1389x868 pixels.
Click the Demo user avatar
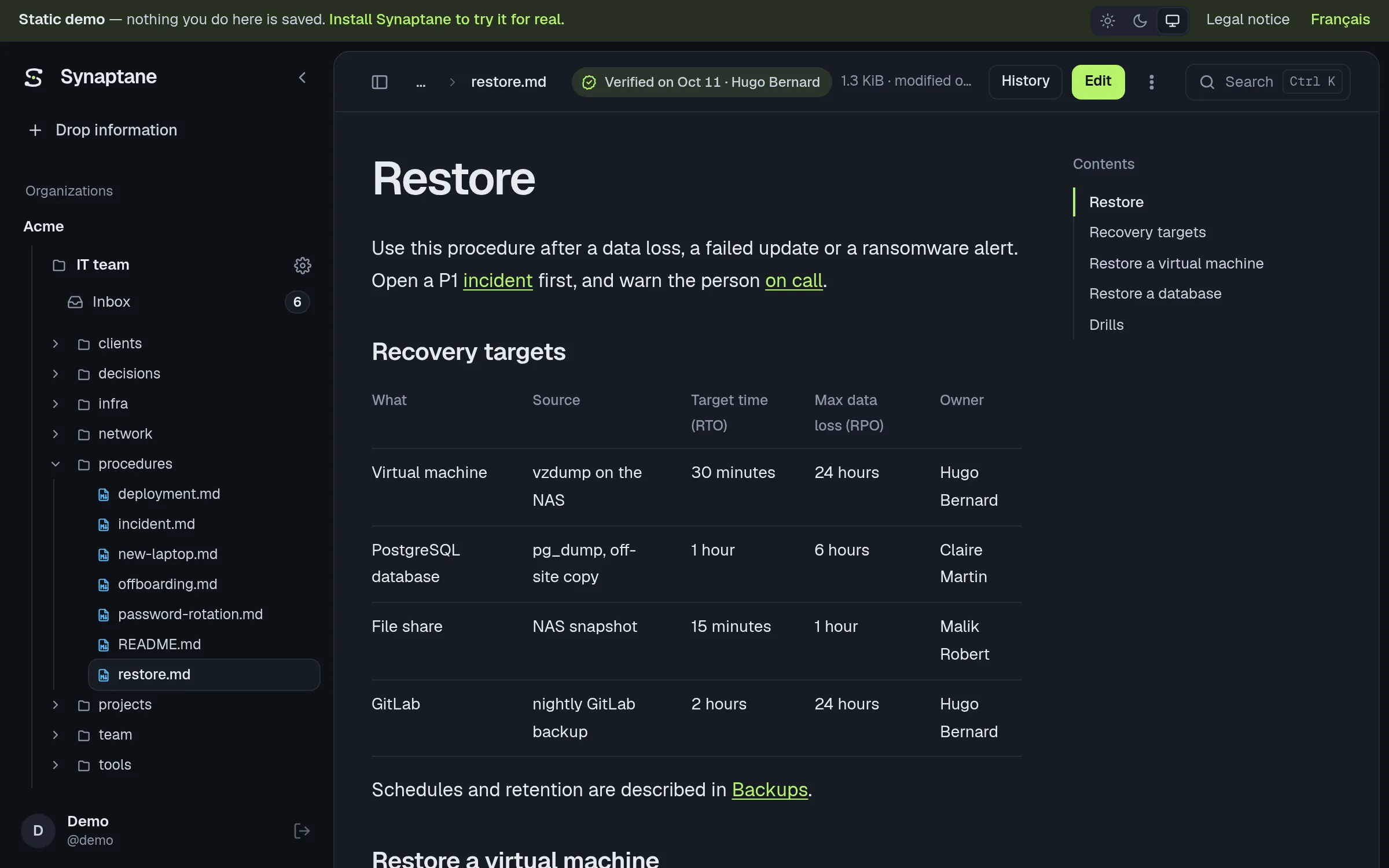click(x=38, y=831)
